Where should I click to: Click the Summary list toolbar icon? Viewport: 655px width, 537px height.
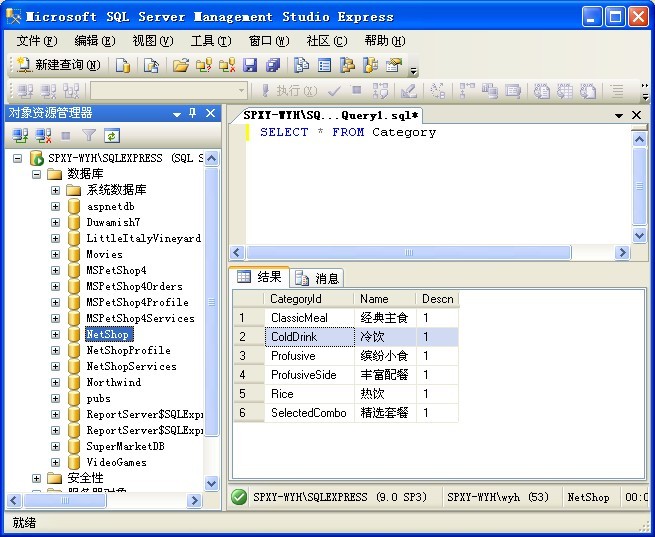click(x=325, y=65)
